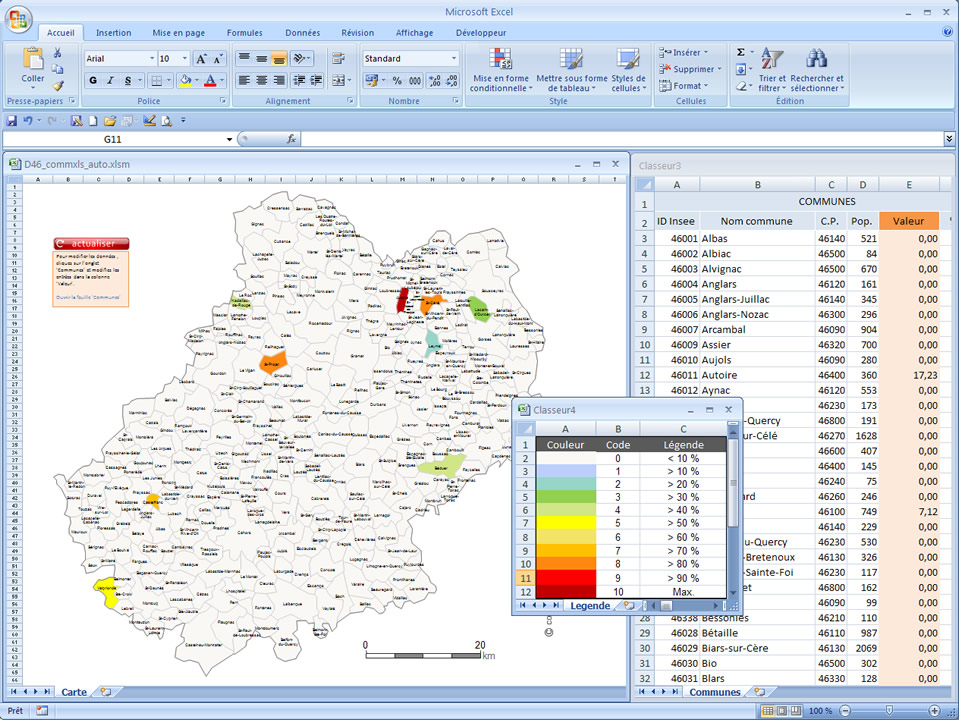Open the Insérer dropdown
Image resolution: width=959 pixels, height=720 pixels.
tap(683, 53)
